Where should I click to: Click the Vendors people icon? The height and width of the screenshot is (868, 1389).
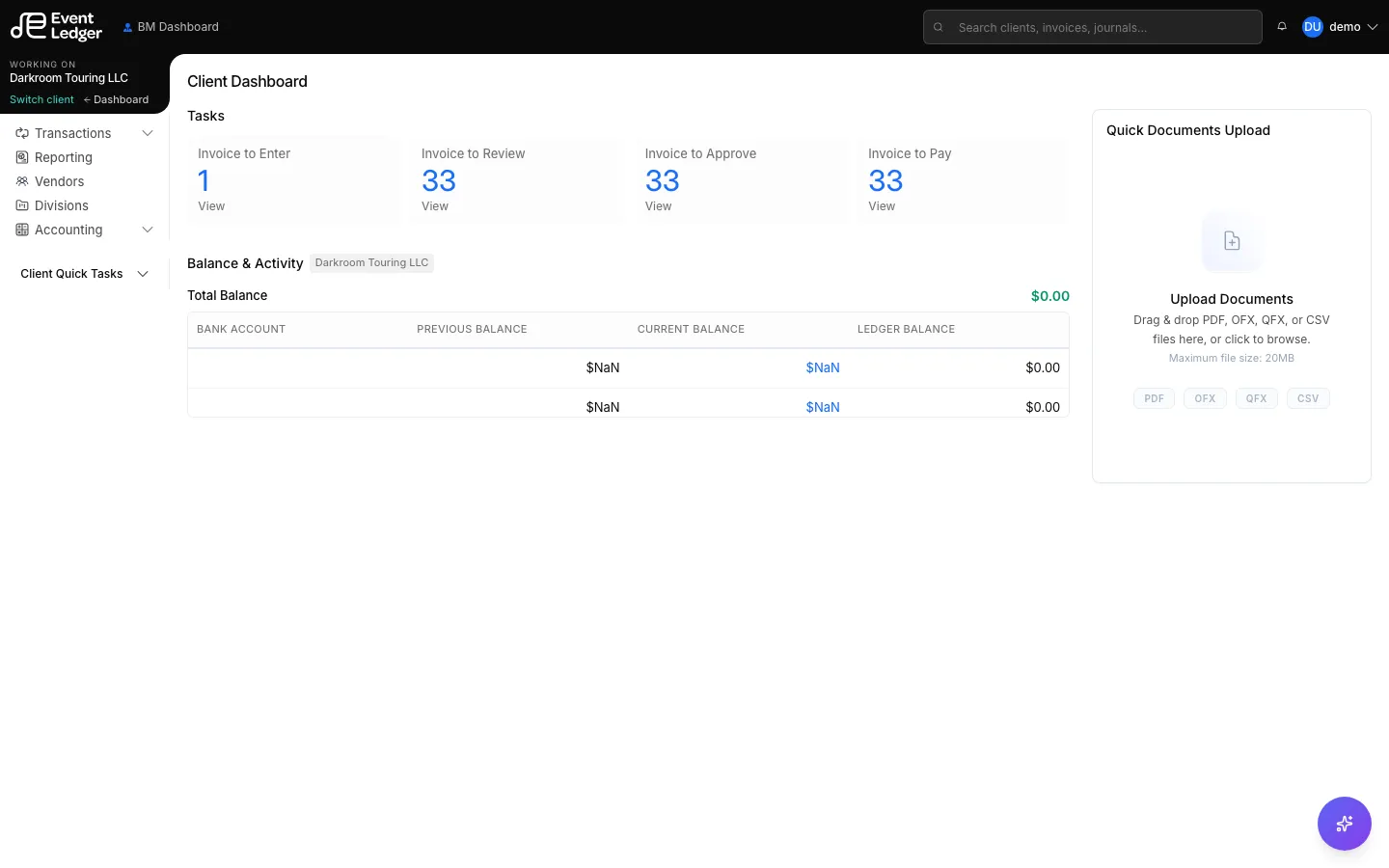point(22,181)
